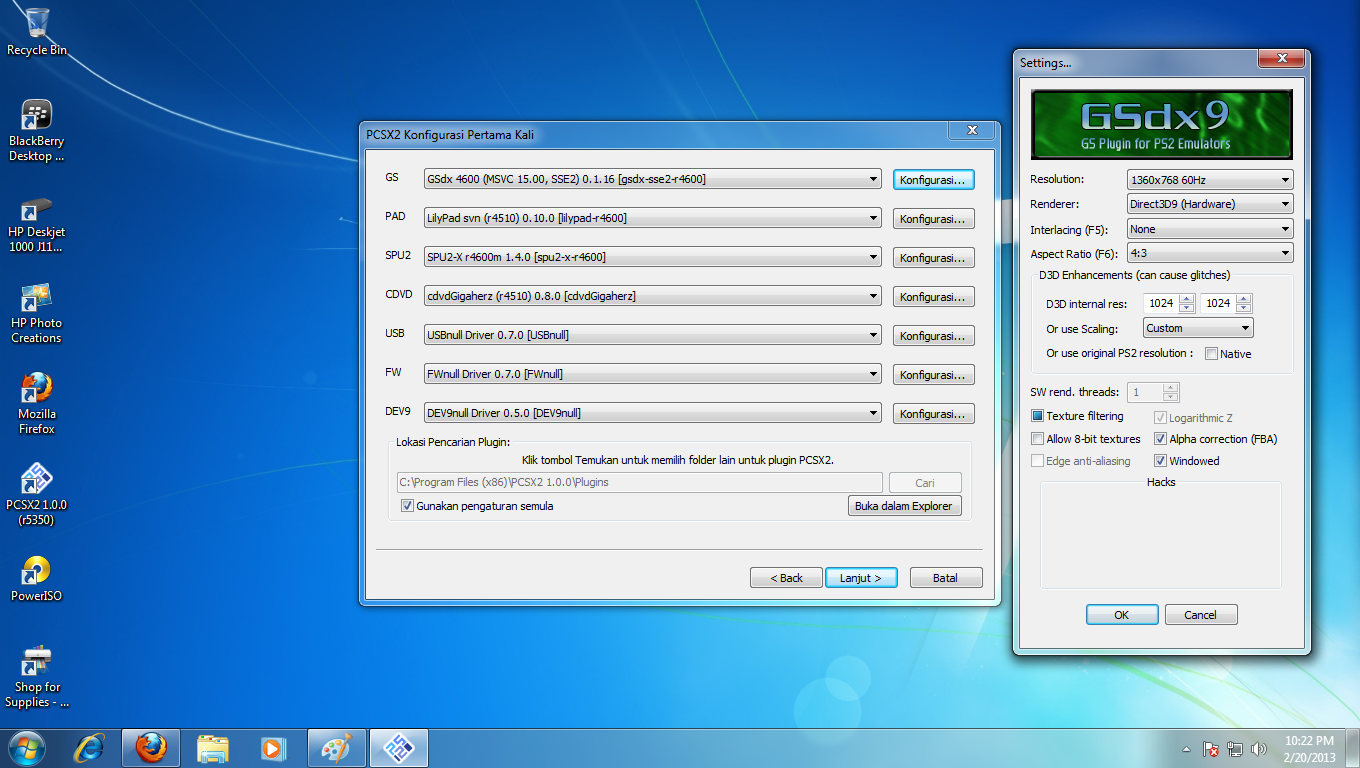Click the GSdx9 plugin logo banner
This screenshot has height=768, width=1360.
pyautogui.click(x=1161, y=125)
